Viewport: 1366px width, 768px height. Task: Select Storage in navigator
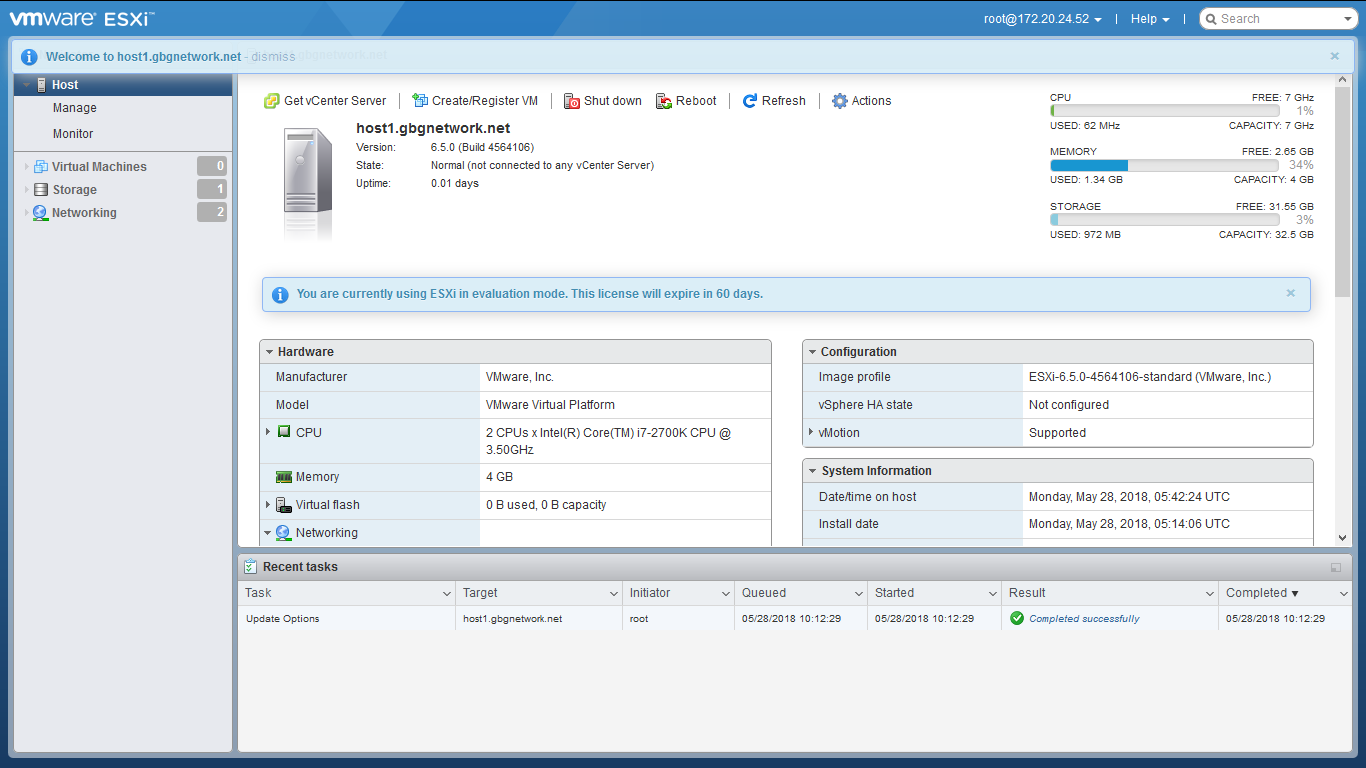(x=75, y=190)
